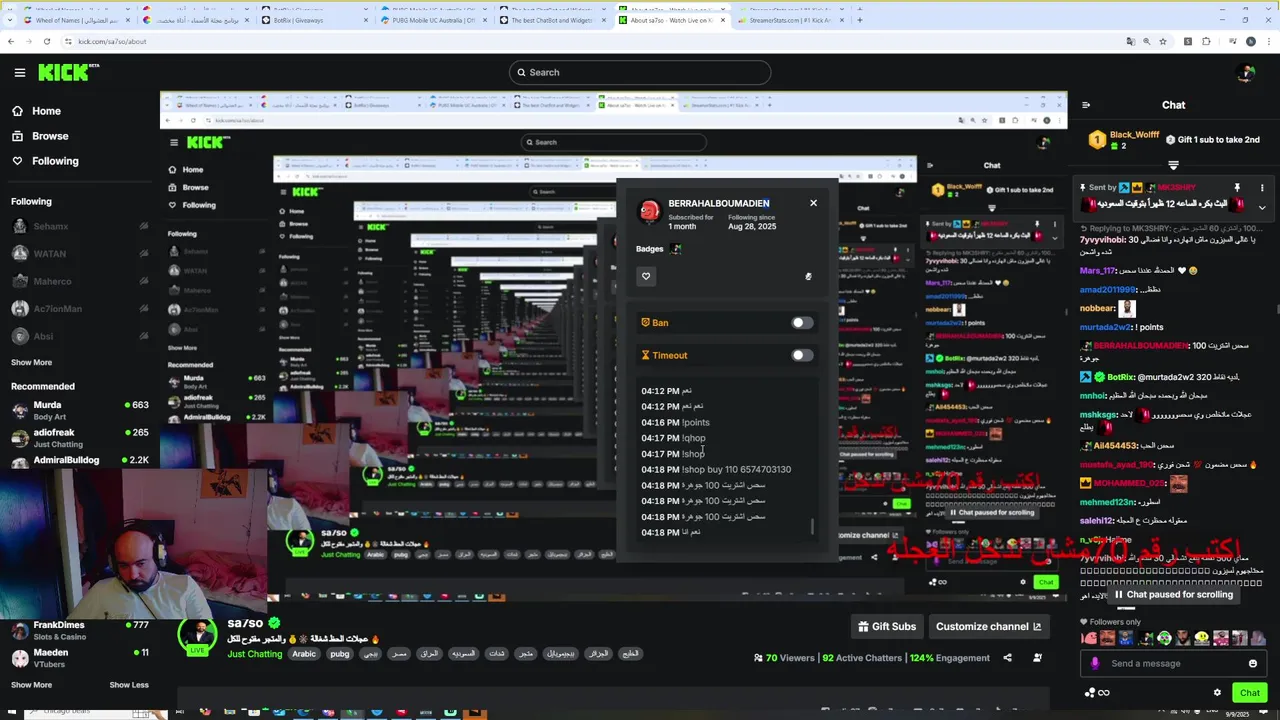Click the Search input in header
This screenshot has width=1280, height=720.
click(640, 72)
